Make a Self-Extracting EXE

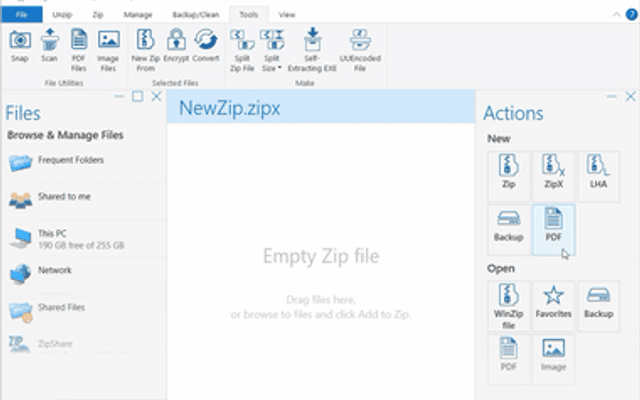[x=312, y=50]
